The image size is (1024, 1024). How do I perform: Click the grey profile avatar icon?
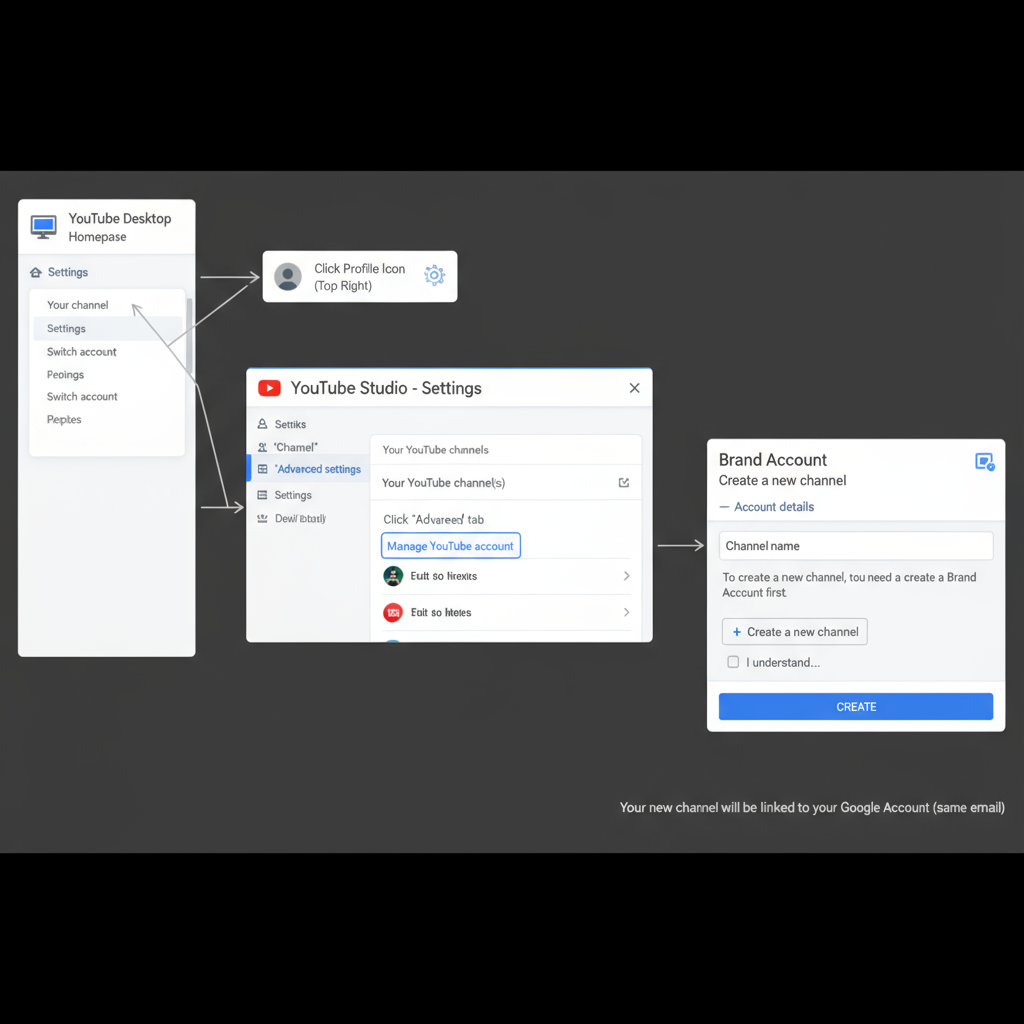pos(288,276)
